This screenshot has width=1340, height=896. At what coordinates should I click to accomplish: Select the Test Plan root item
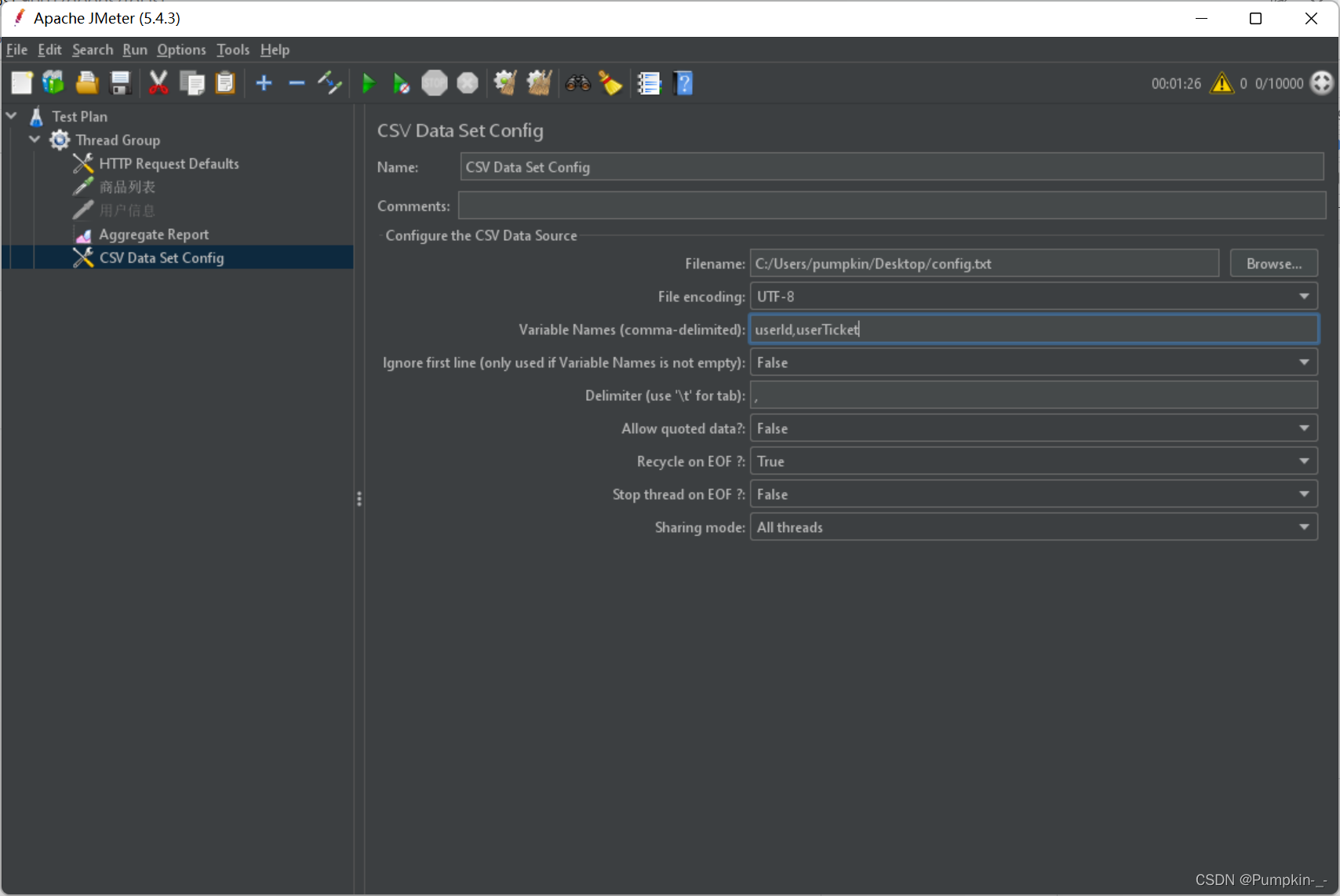point(79,116)
